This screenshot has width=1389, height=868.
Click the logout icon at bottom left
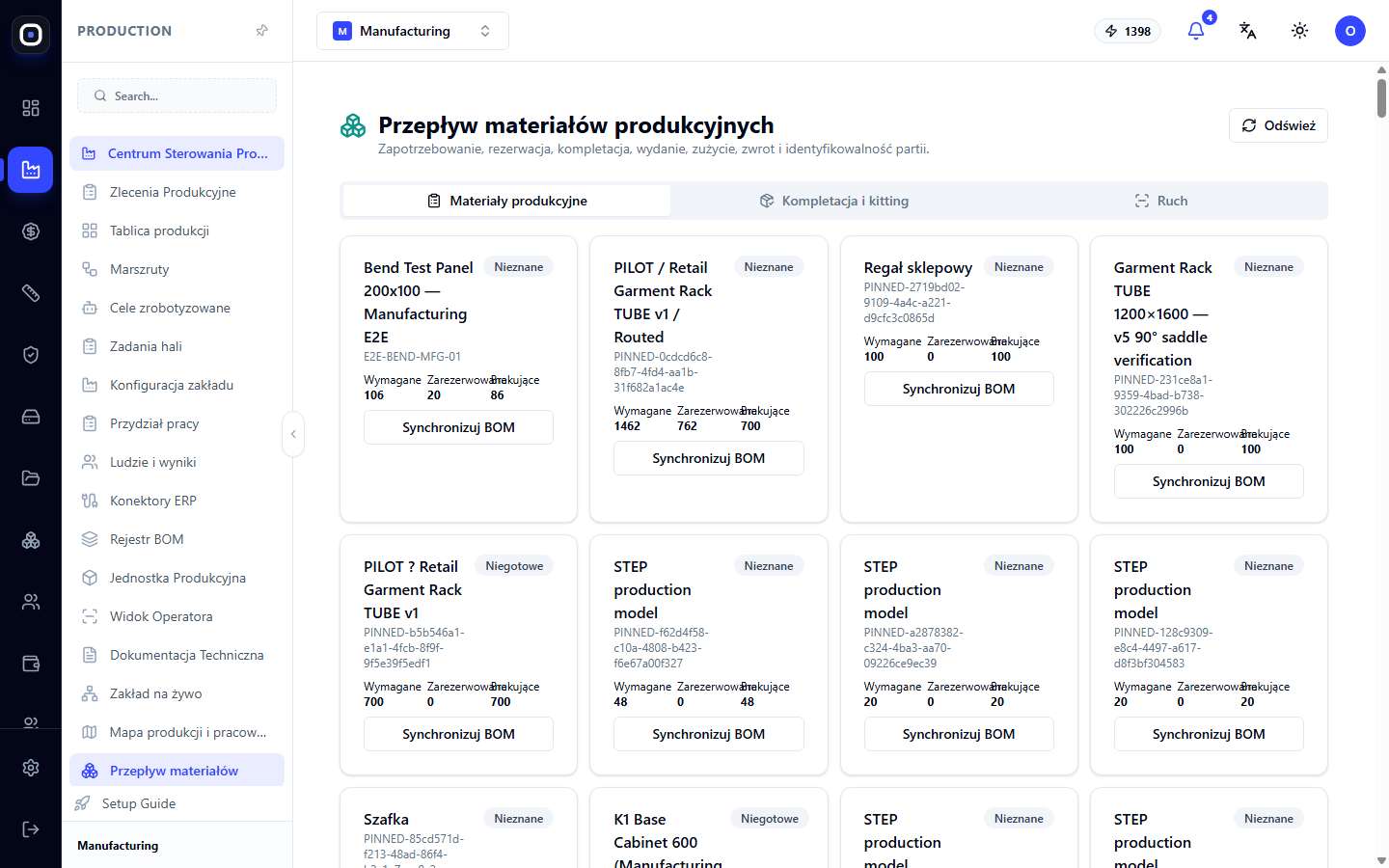(x=31, y=829)
